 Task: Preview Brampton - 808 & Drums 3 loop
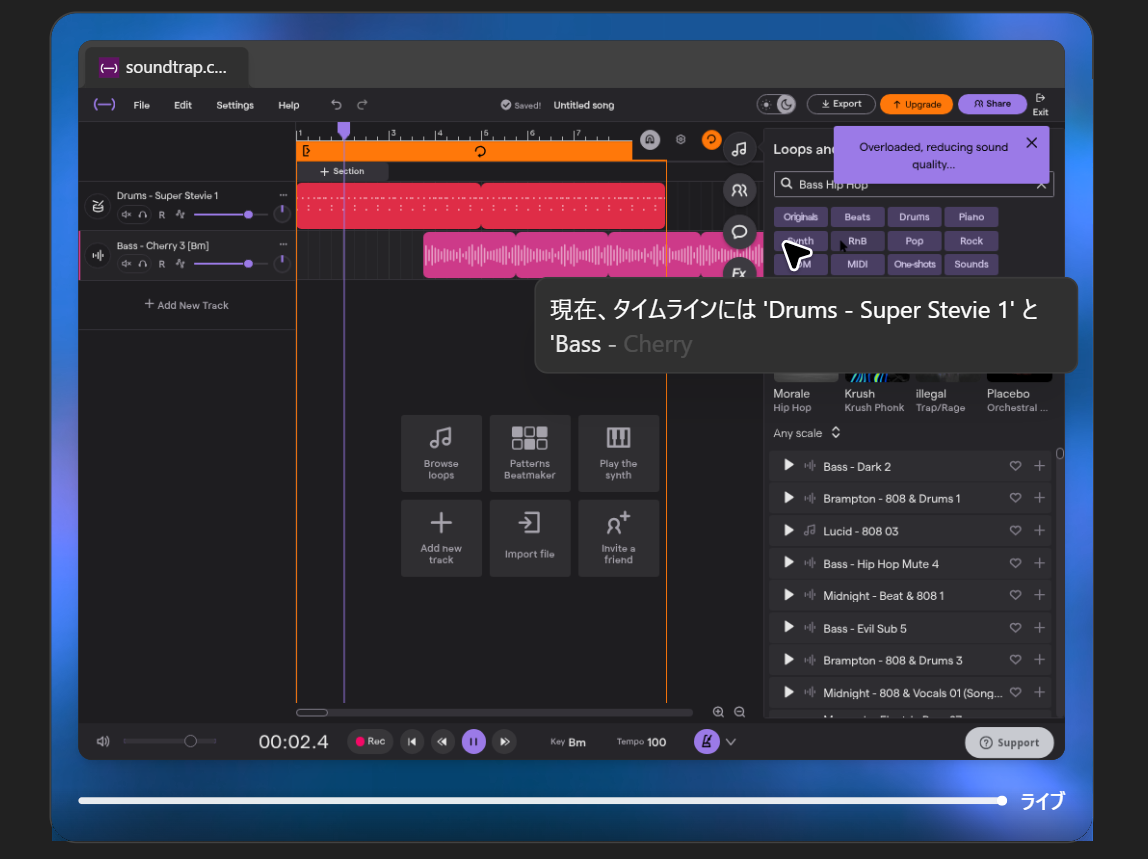[789, 659]
